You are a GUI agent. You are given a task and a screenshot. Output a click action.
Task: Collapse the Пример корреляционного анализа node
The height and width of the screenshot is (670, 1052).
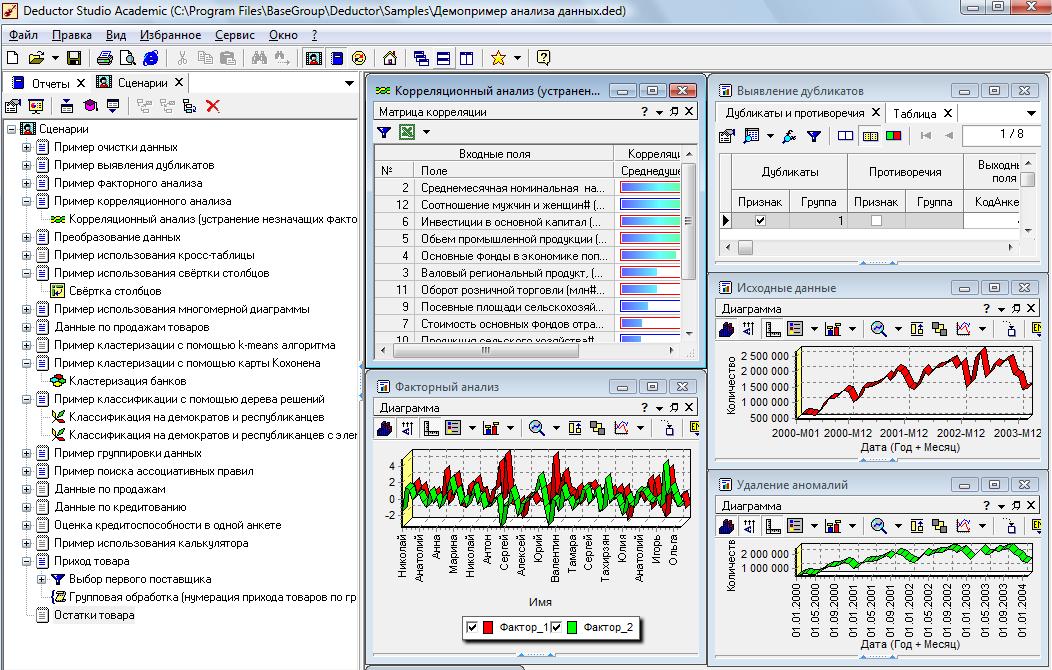27,201
